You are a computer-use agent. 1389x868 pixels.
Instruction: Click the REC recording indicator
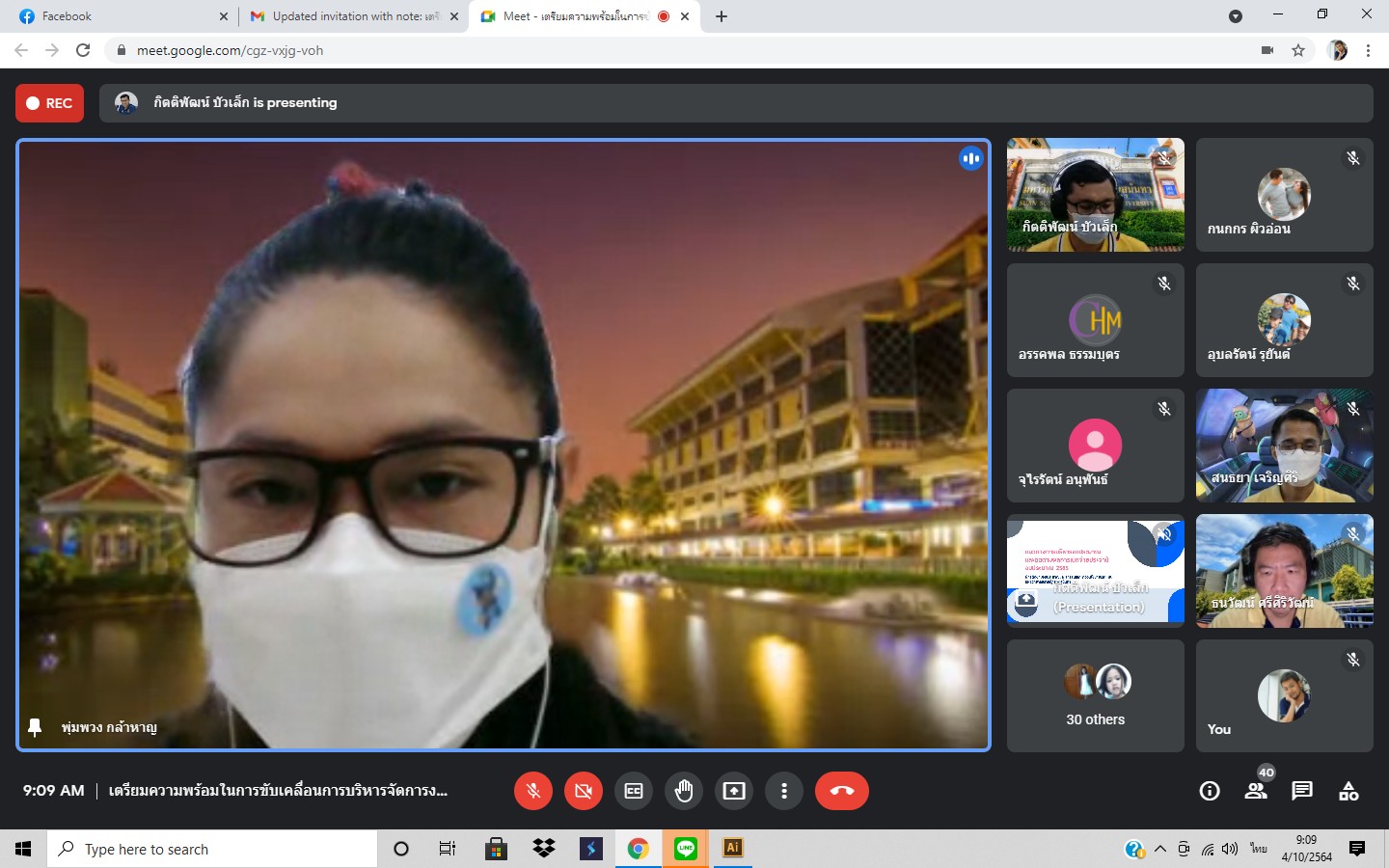coord(50,103)
